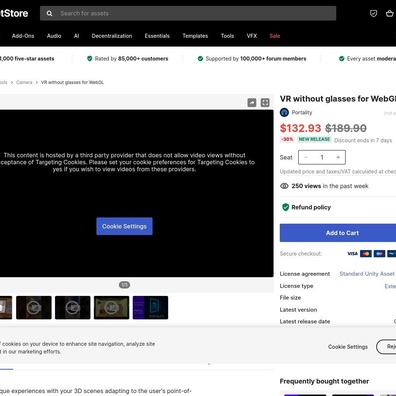Click the Maestro payment icon
396x396 pixels.
(379, 254)
